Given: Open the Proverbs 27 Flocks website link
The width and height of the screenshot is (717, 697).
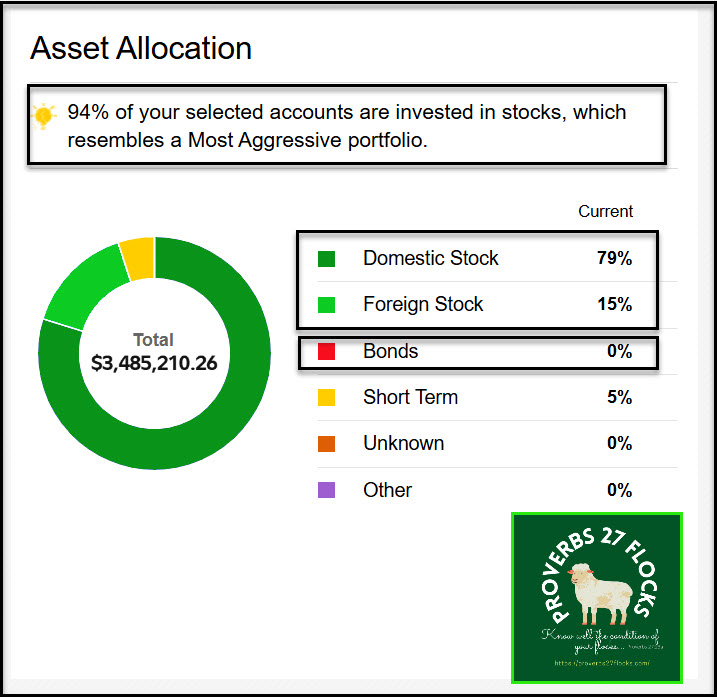Looking at the screenshot, I should (x=596, y=663).
